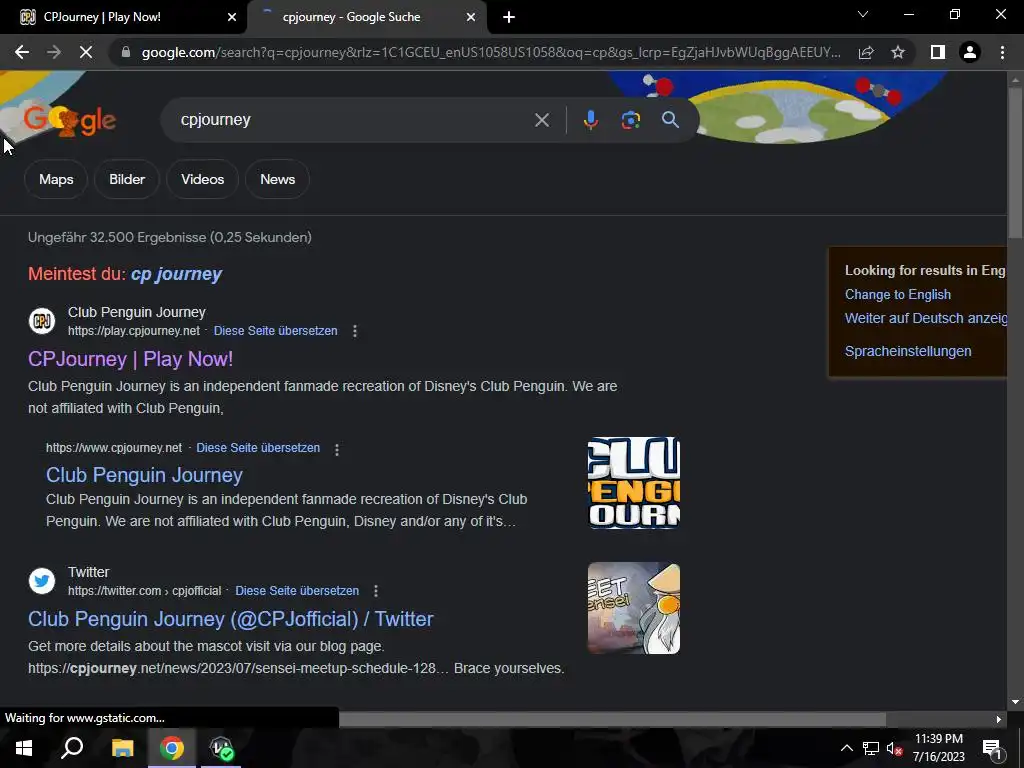This screenshot has width=1024, height=768.
Task: Open File Explorer from the taskbar
Action: point(122,748)
